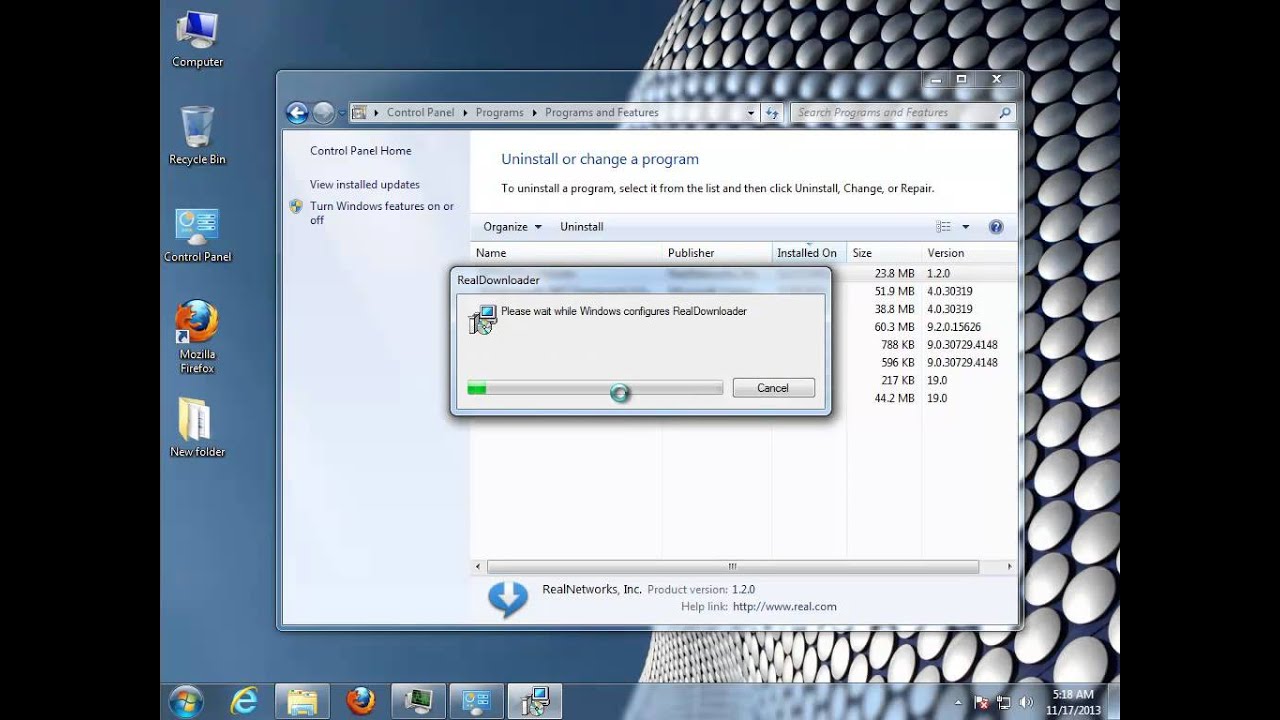Click Uninstall in the toolbar
This screenshot has width=1280, height=720.
coord(581,227)
